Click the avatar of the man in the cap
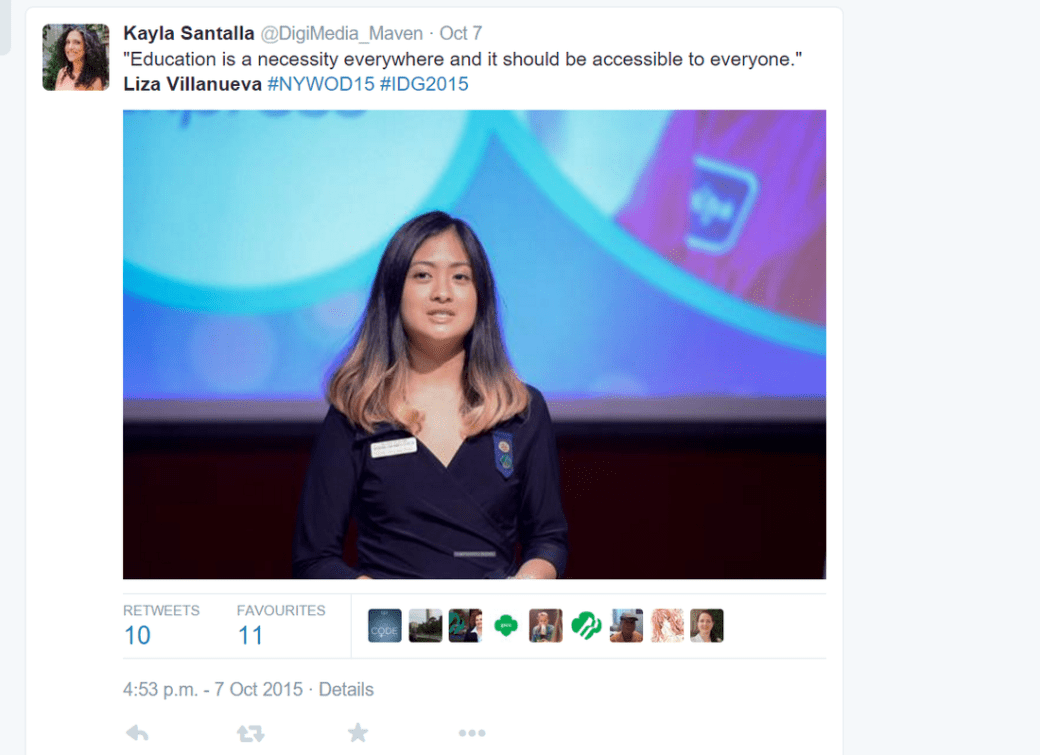 626,626
